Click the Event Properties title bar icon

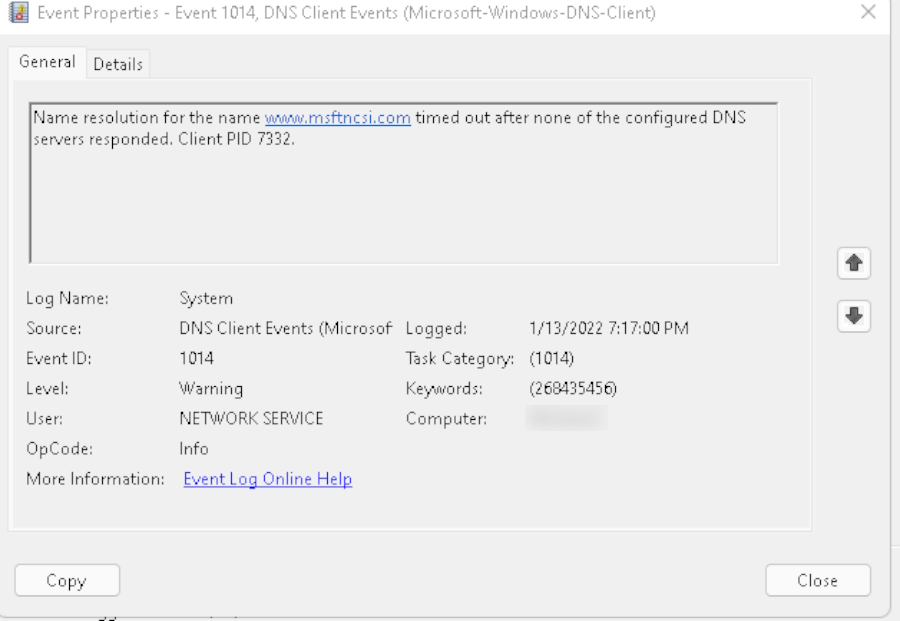18,12
